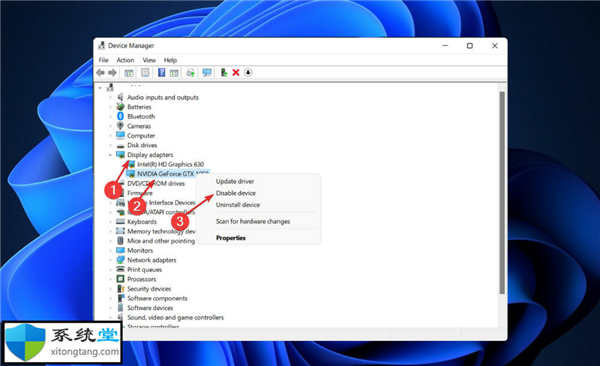Select the Cameras category icon

pyautogui.click(x=120, y=126)
